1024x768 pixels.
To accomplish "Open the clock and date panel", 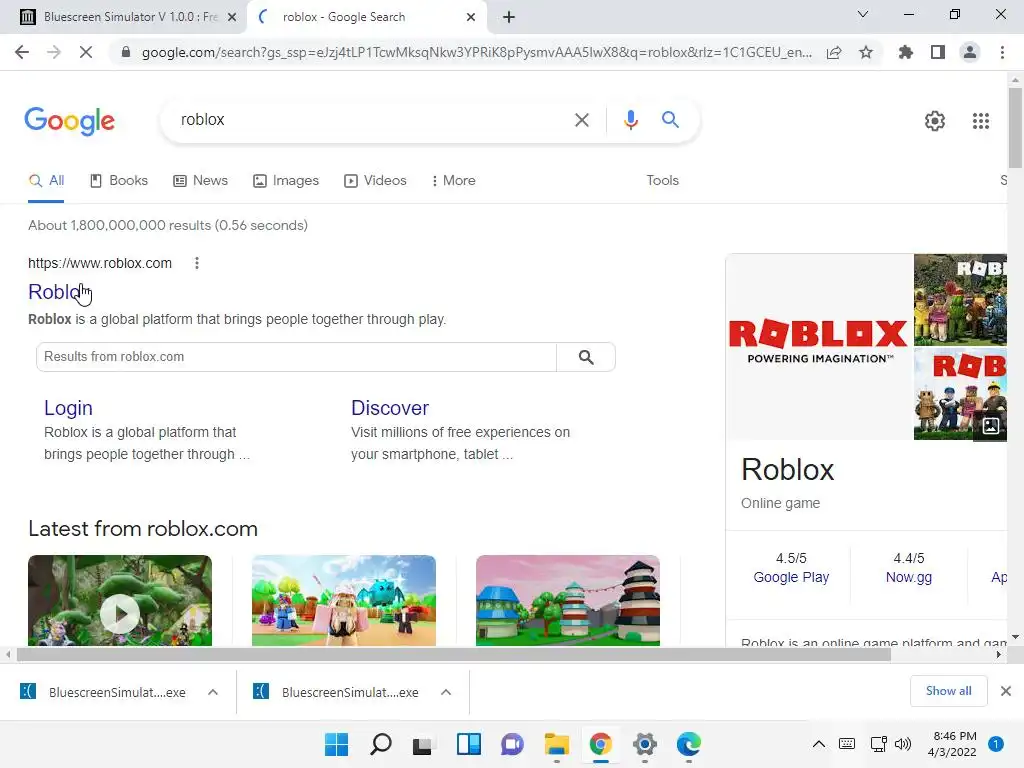I will pos(952,744).
